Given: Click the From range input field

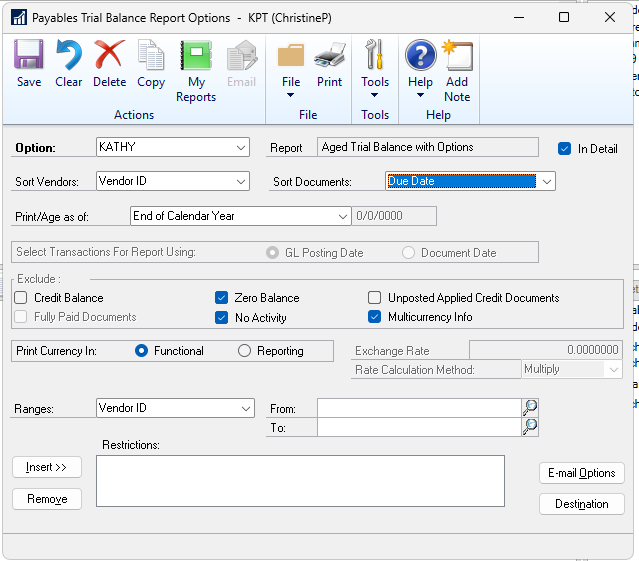Looking at the screenshot, I should pyautogui.click(x=419, y=408).
